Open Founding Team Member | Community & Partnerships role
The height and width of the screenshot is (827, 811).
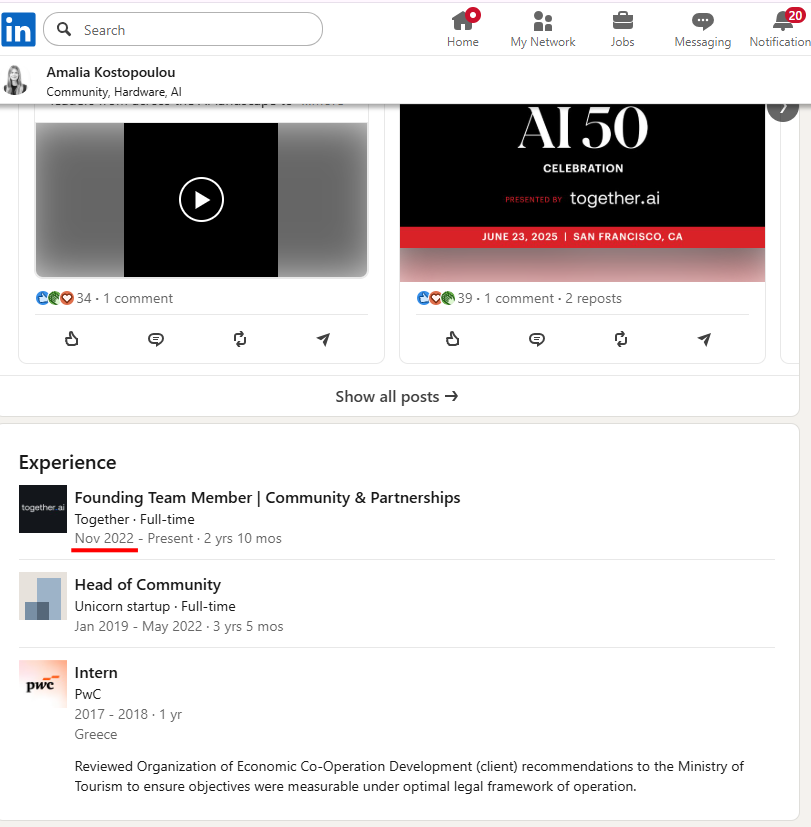point(267,498)
